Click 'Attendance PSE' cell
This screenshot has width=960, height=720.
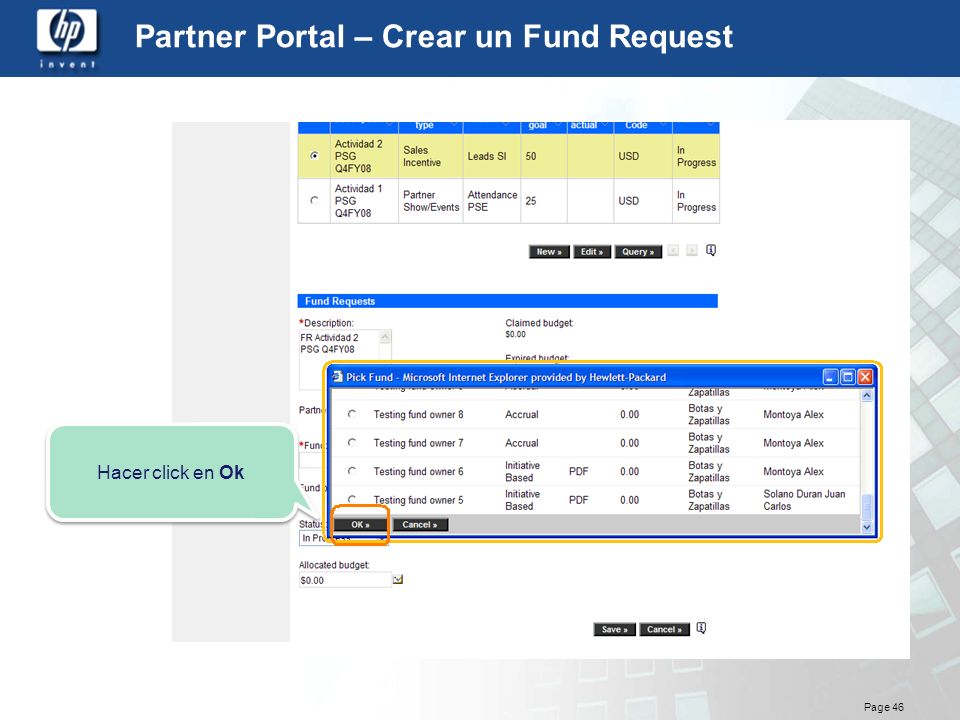tap(492, 201)
